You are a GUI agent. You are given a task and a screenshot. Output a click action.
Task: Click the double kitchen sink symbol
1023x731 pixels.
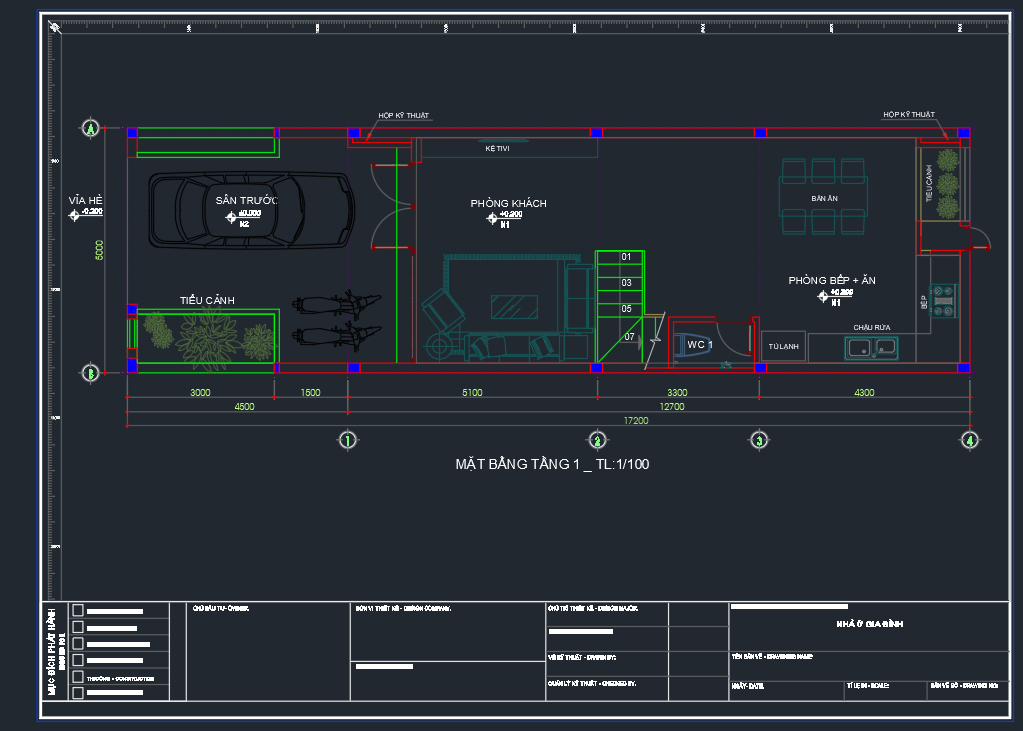(x=871, y=348)
